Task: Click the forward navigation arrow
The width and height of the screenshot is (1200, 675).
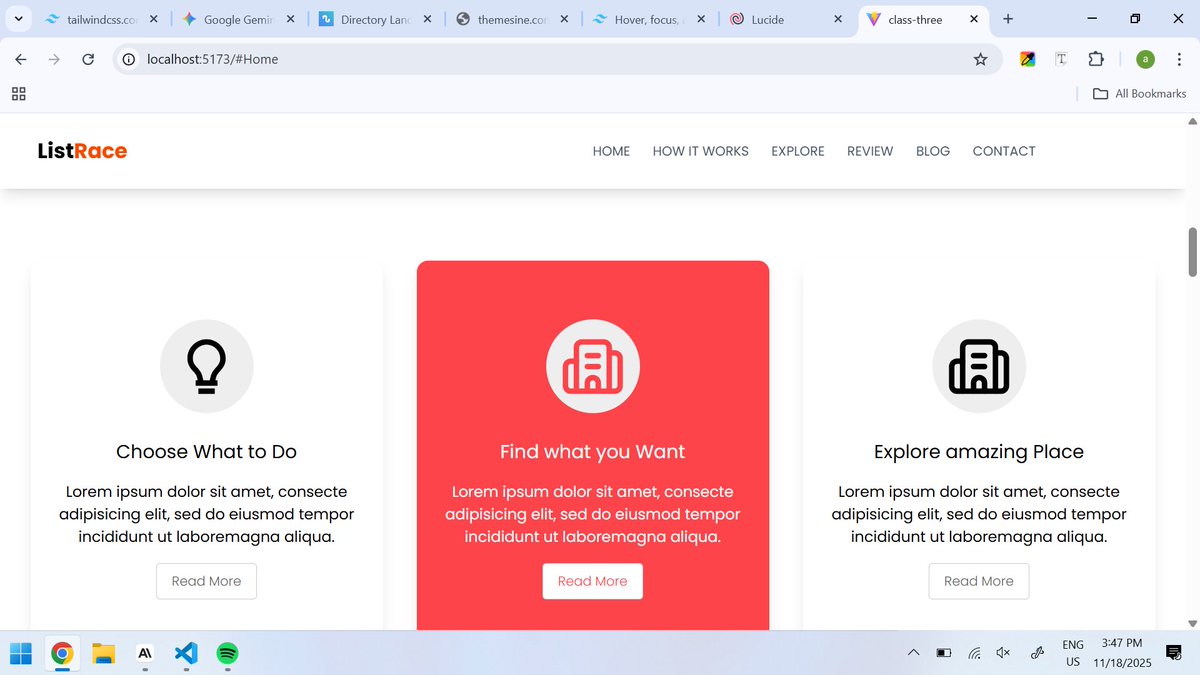Action: (54, 59)
